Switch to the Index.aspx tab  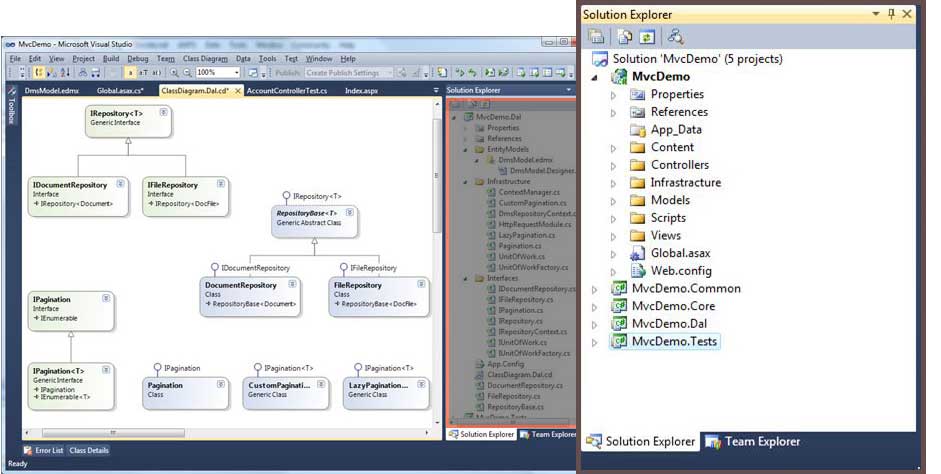[361, 91]
